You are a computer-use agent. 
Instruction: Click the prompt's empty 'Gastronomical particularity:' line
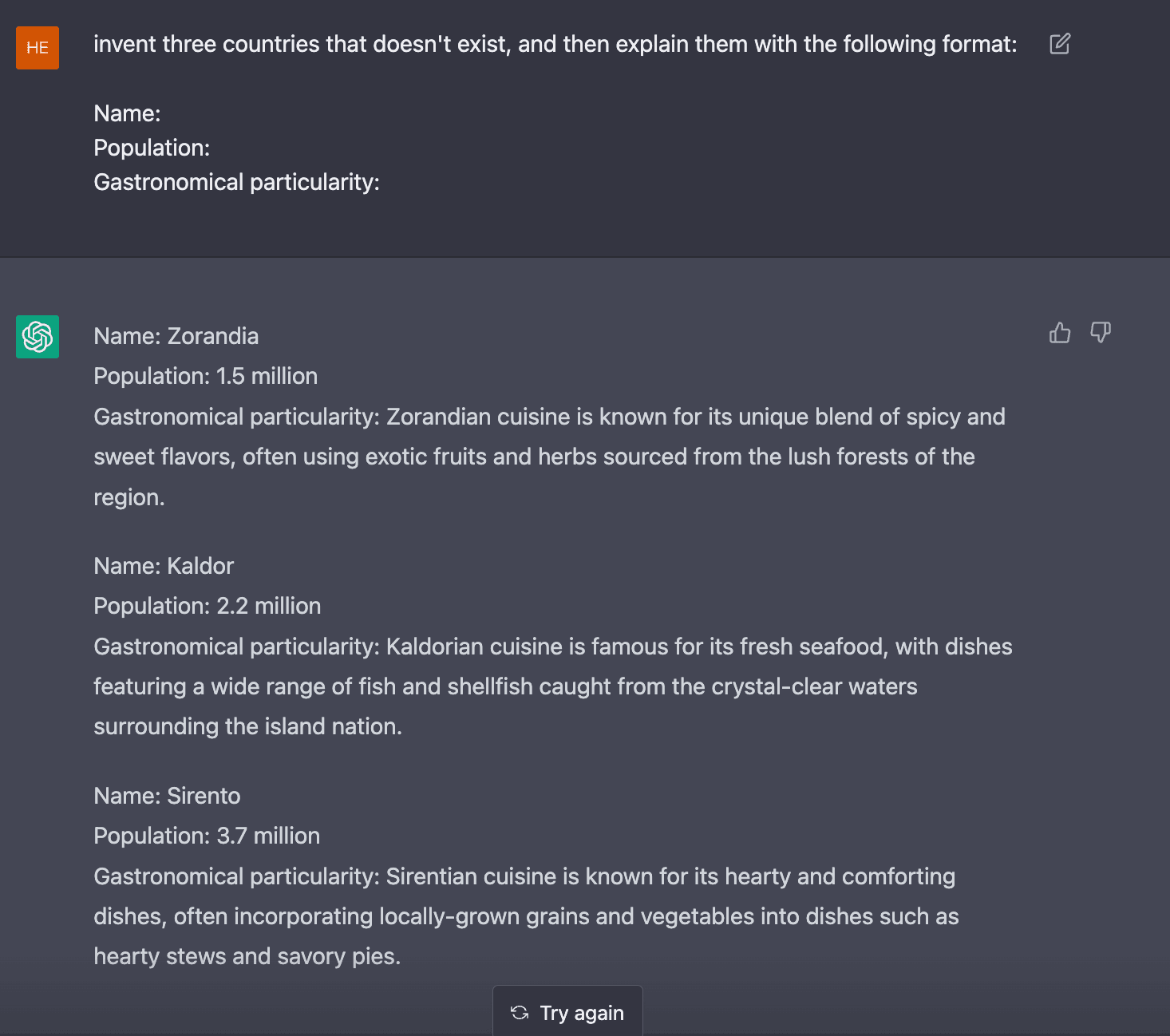236,182
